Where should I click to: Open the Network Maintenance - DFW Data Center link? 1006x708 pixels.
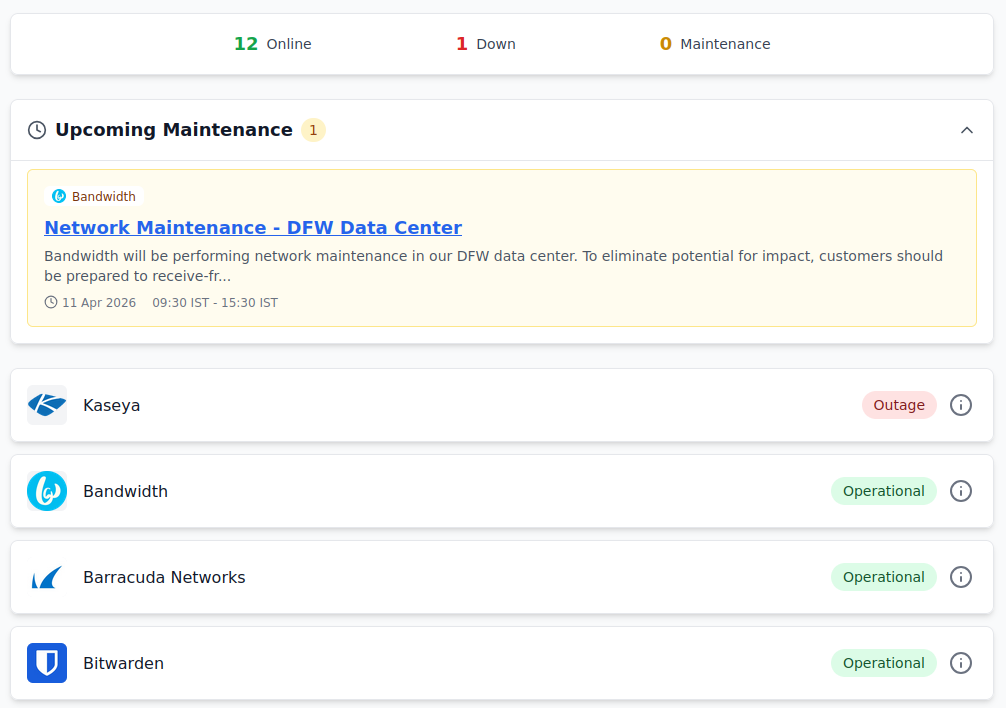tap(253, 227)
